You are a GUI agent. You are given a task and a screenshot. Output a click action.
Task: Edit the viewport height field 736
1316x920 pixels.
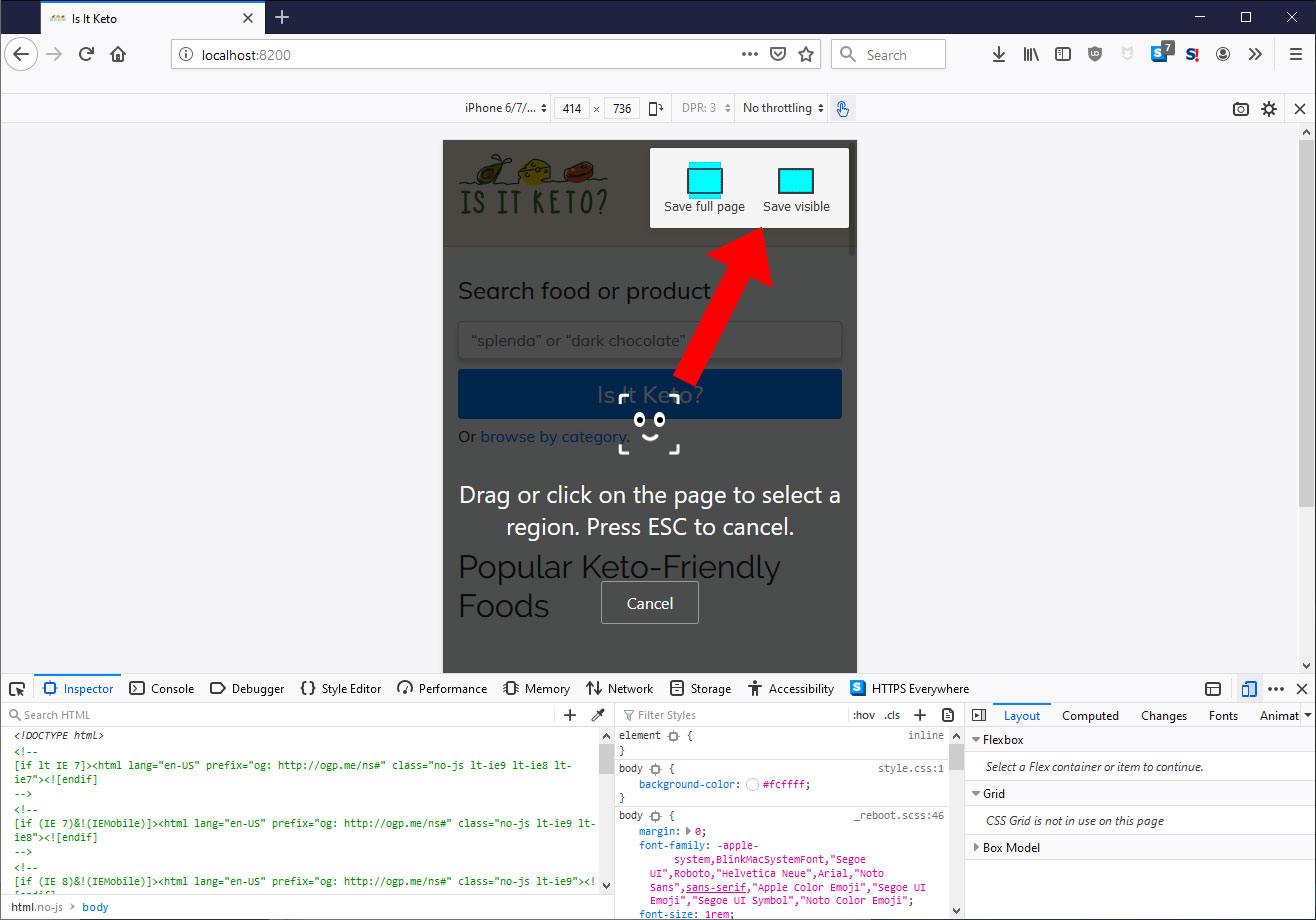(x=622, y=109)
